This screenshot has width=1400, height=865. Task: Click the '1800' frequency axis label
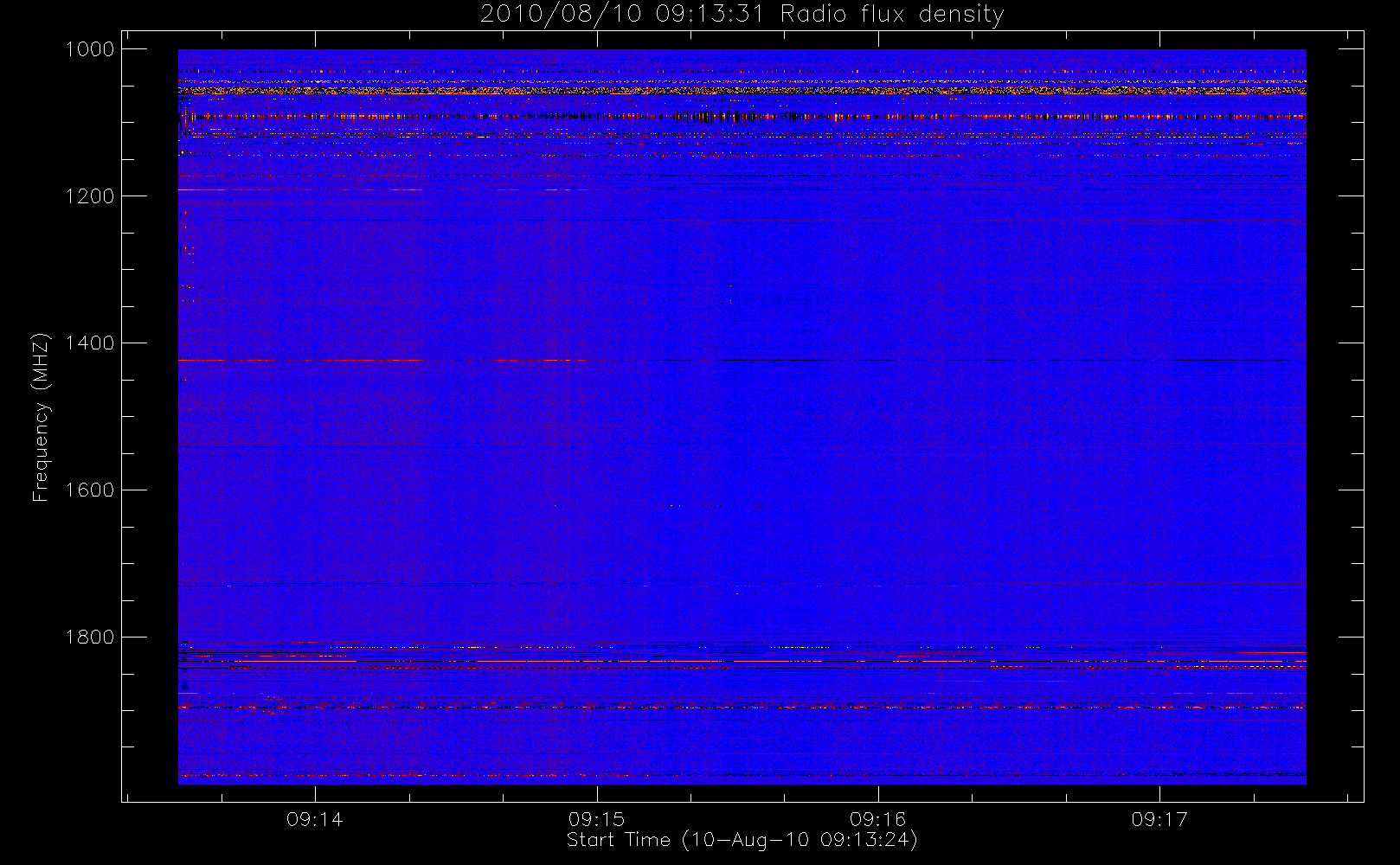point(90,638)
